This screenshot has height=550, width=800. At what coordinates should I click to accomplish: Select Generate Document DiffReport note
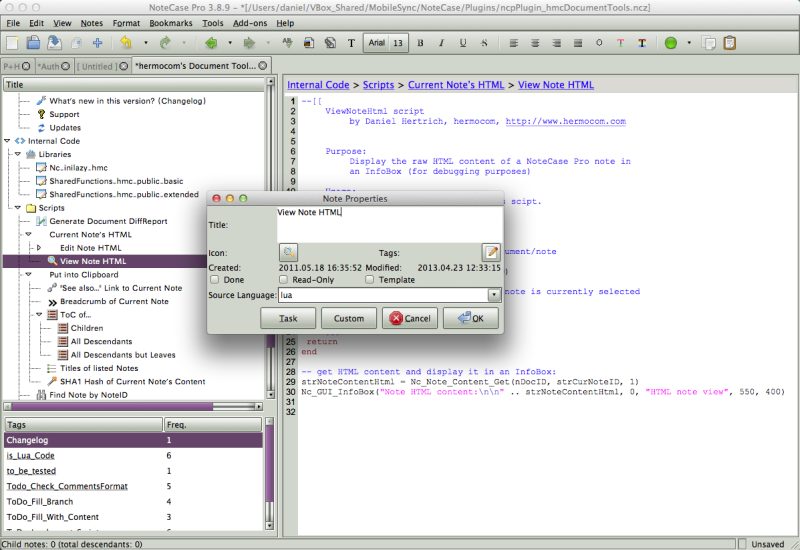pyautogui.click(x=108, y=221)
